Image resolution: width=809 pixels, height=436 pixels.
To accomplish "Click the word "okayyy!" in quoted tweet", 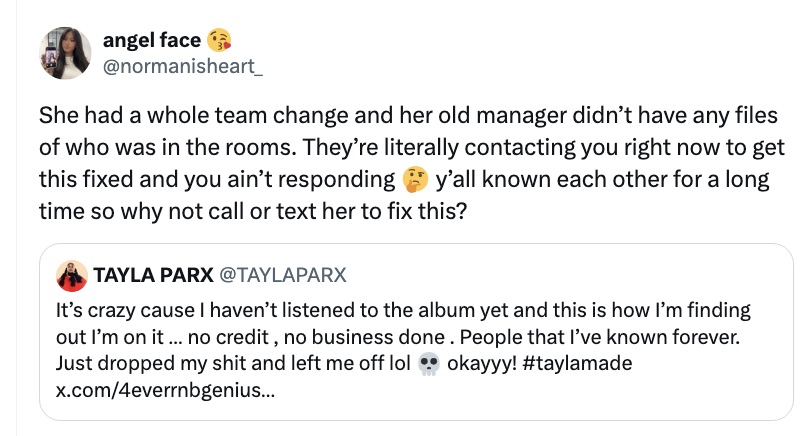I will click(480, 361).
